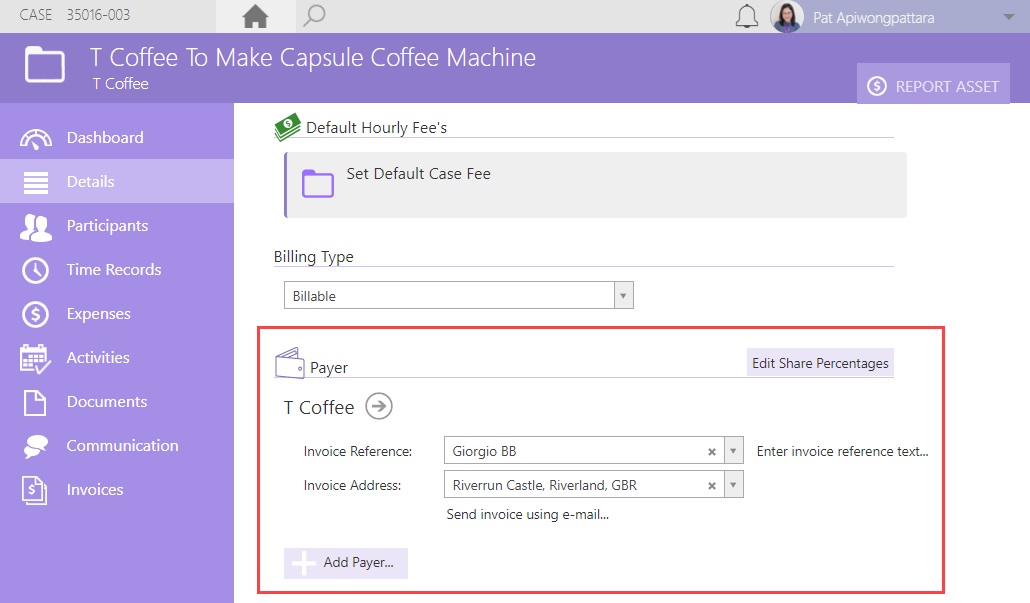Clear the Invoice Address value
The image size is (1030, 603).
point(711,486)
